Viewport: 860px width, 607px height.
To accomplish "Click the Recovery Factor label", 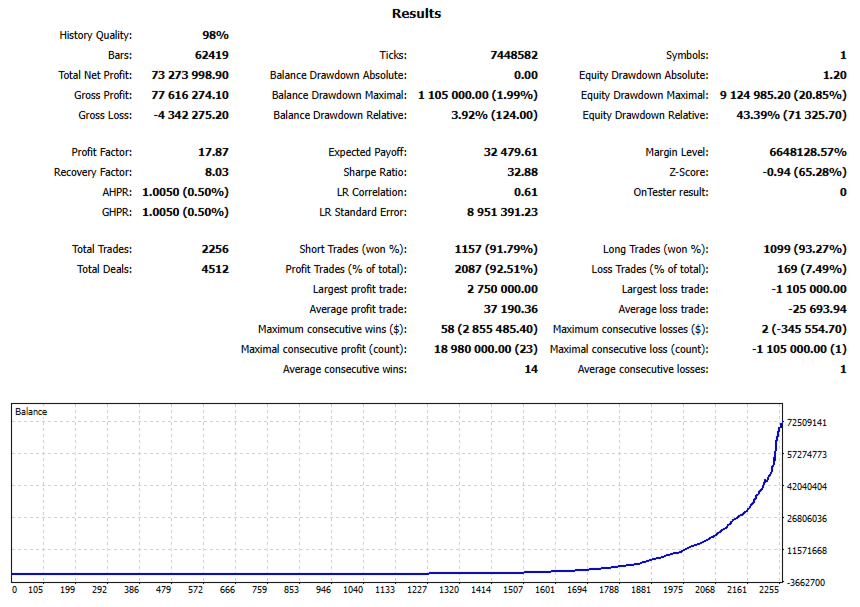I will 93,172.
